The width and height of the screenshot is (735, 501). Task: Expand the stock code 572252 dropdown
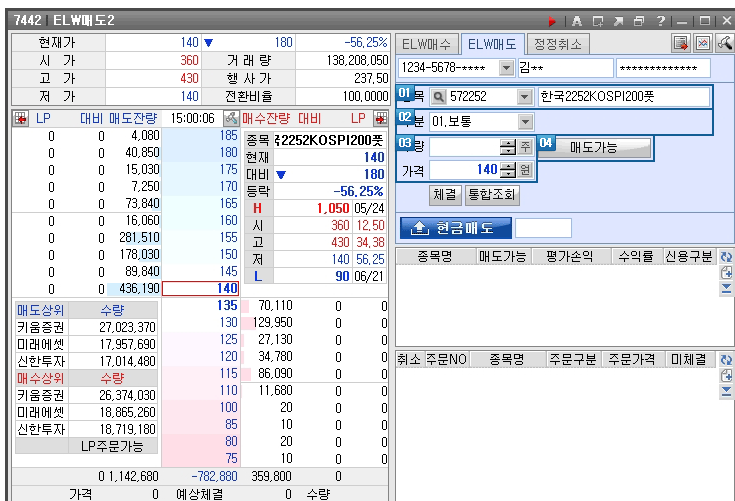525,97
